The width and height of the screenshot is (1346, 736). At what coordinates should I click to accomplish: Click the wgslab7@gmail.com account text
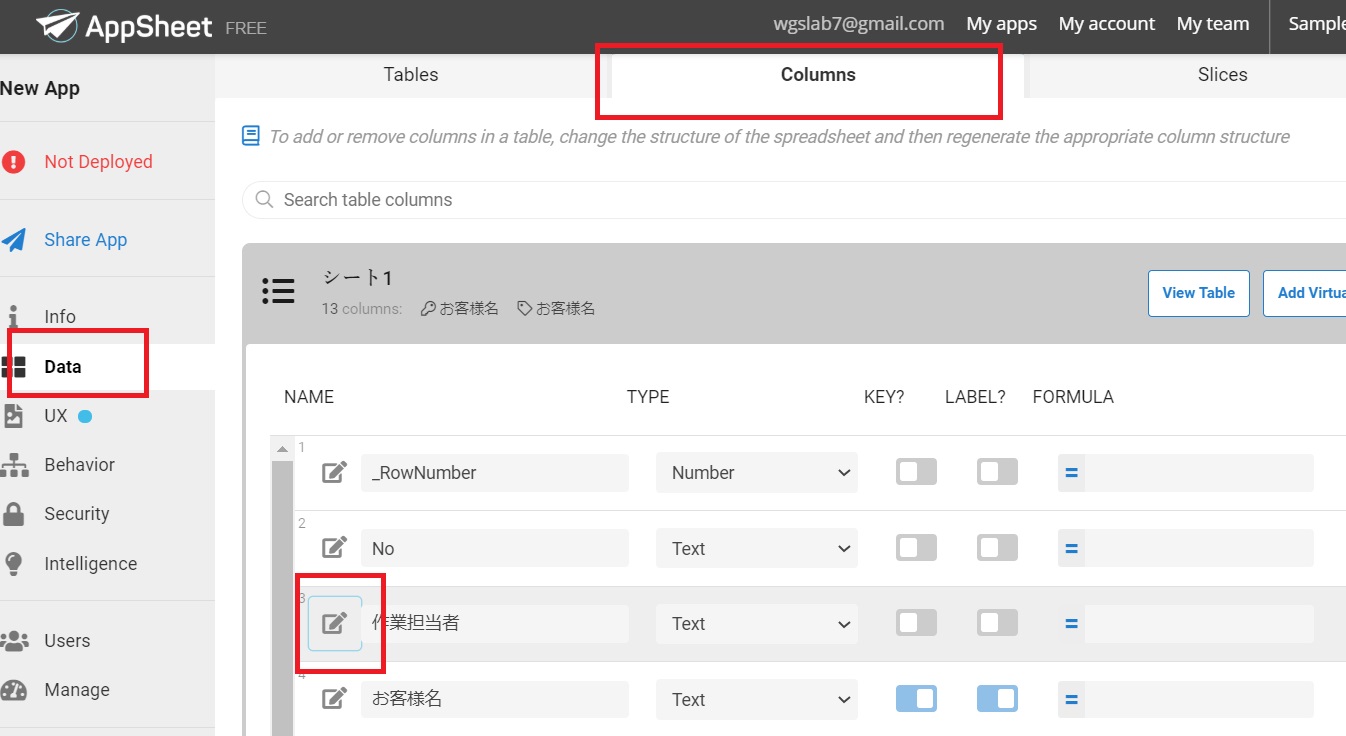click(x=859, y=24)
